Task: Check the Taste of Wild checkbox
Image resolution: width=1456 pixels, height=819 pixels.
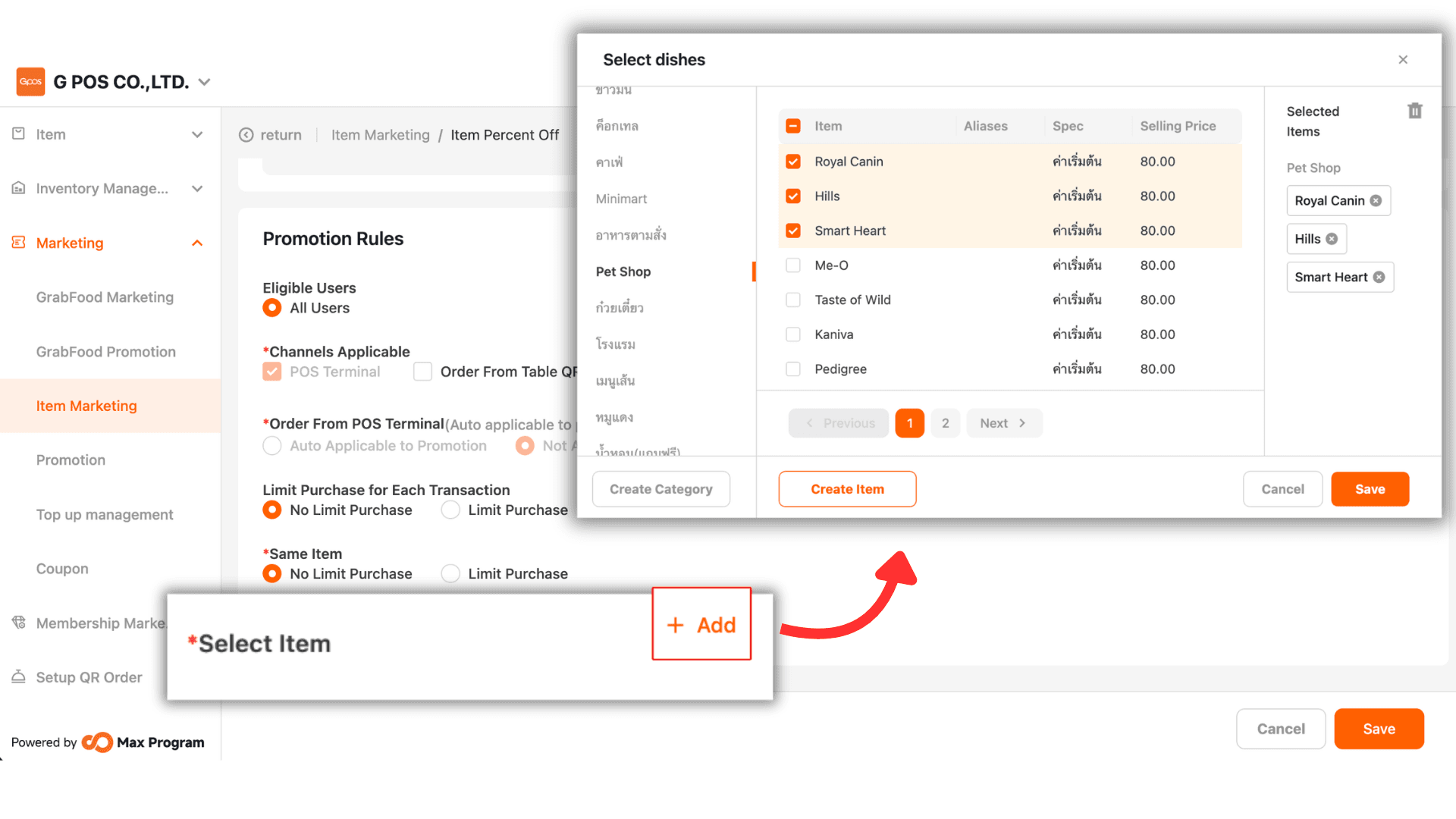Action: click(793, 300)
